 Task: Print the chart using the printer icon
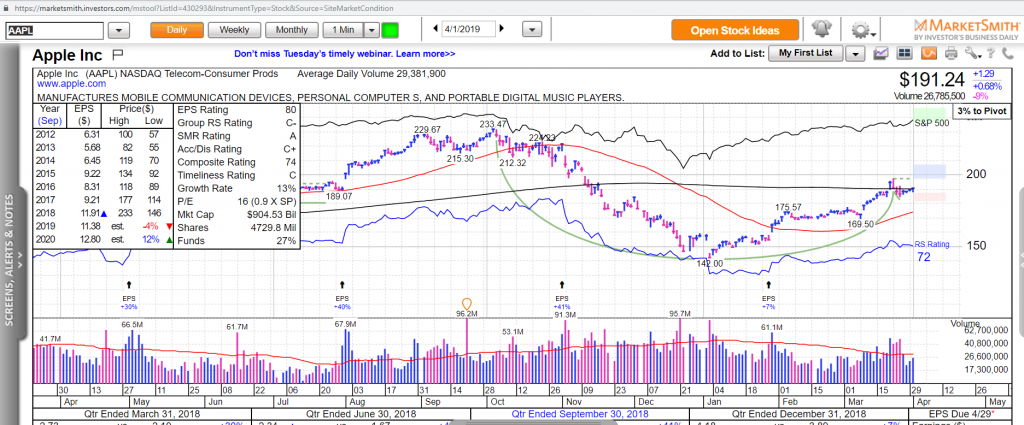tap(949, 52)
